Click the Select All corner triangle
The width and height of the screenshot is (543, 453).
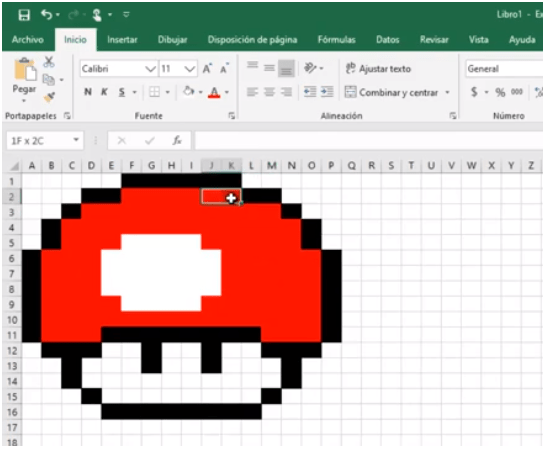[14, 166]
